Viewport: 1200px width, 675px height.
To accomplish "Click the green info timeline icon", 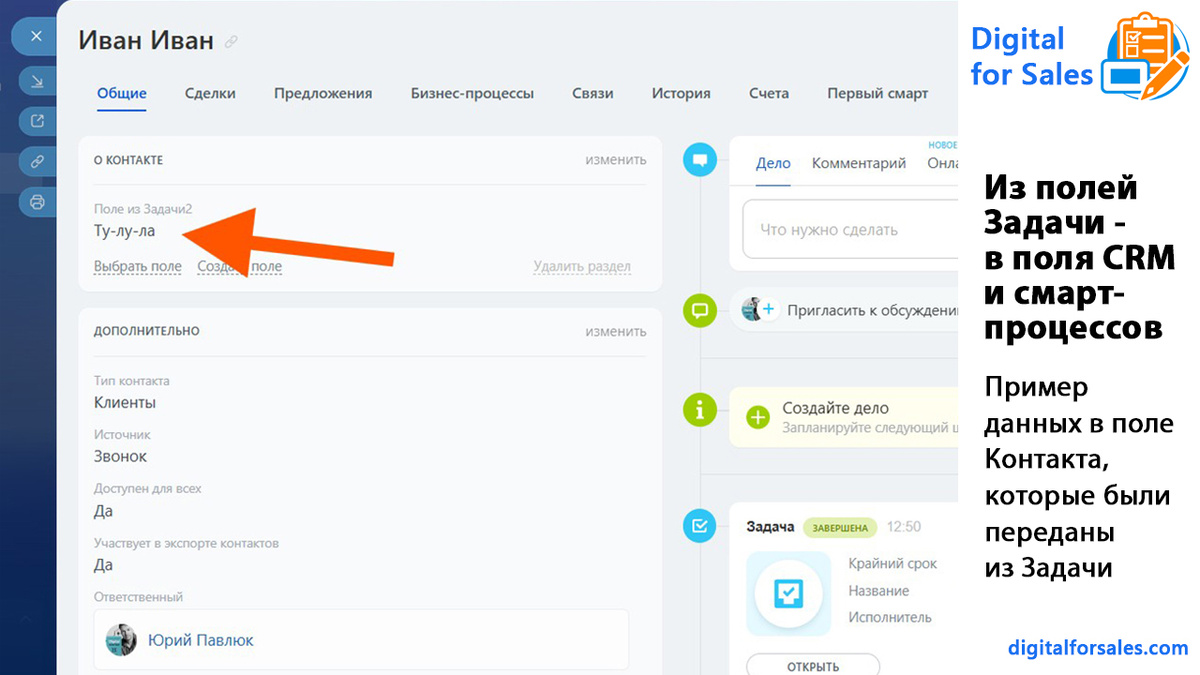I will click(700, 409).
